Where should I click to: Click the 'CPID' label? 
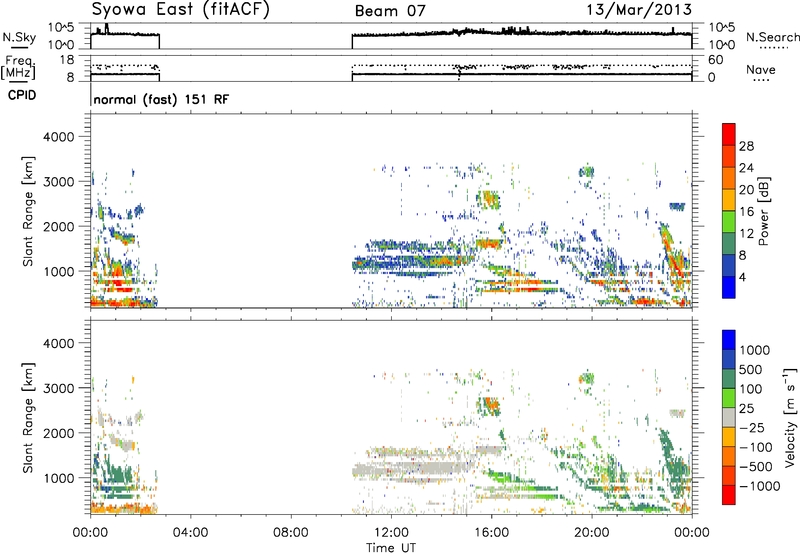[x=22, y=95]
